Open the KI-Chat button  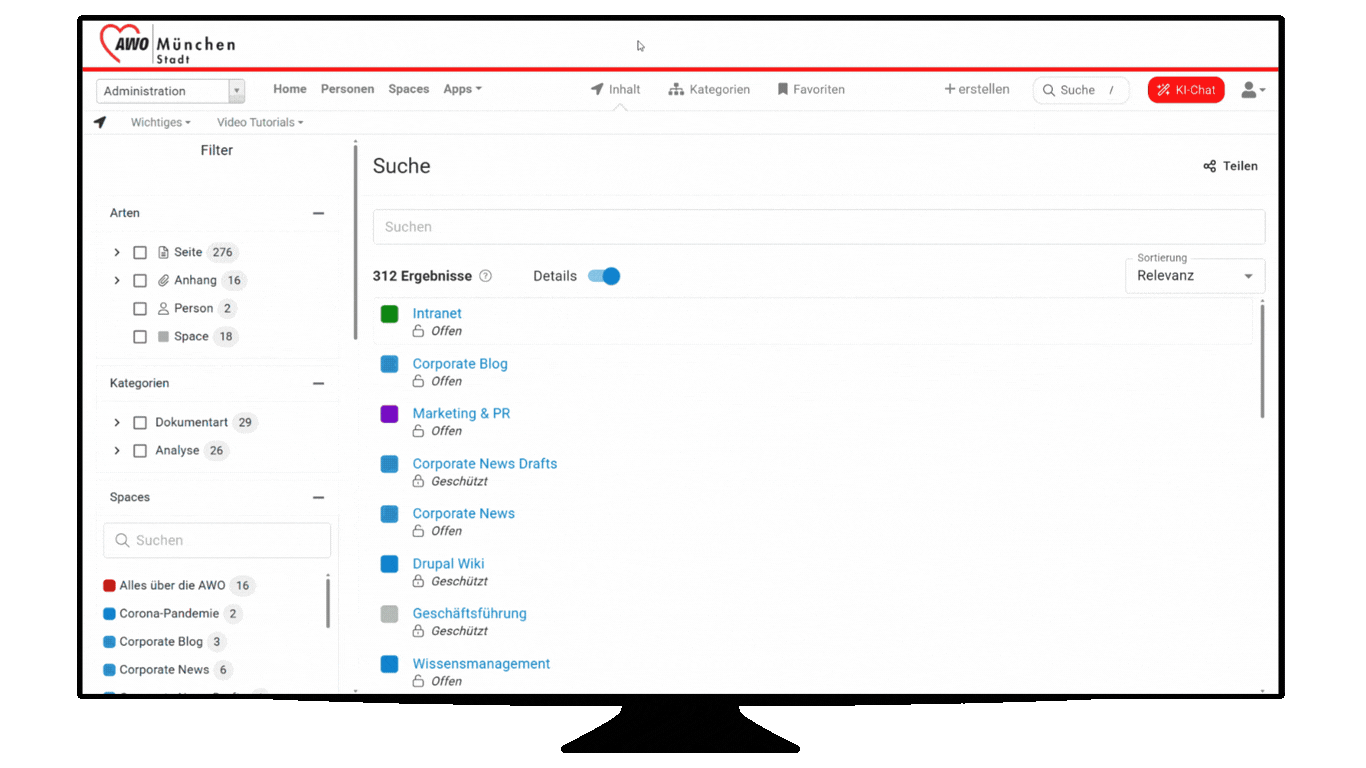tap(1186, 90)
